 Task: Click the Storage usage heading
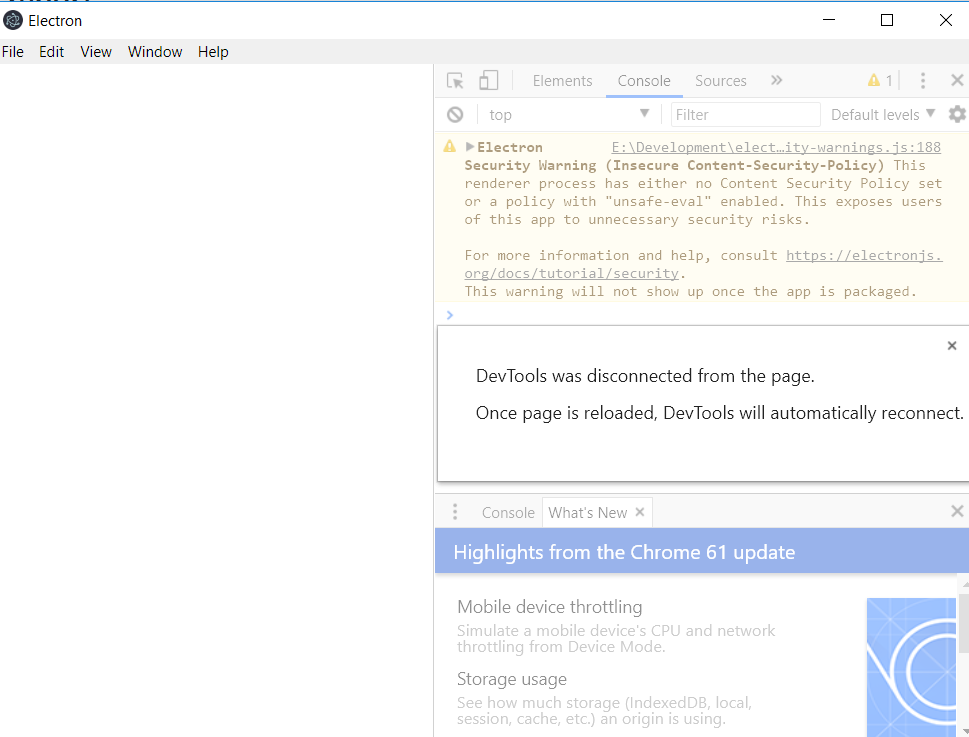coord(512,679)
